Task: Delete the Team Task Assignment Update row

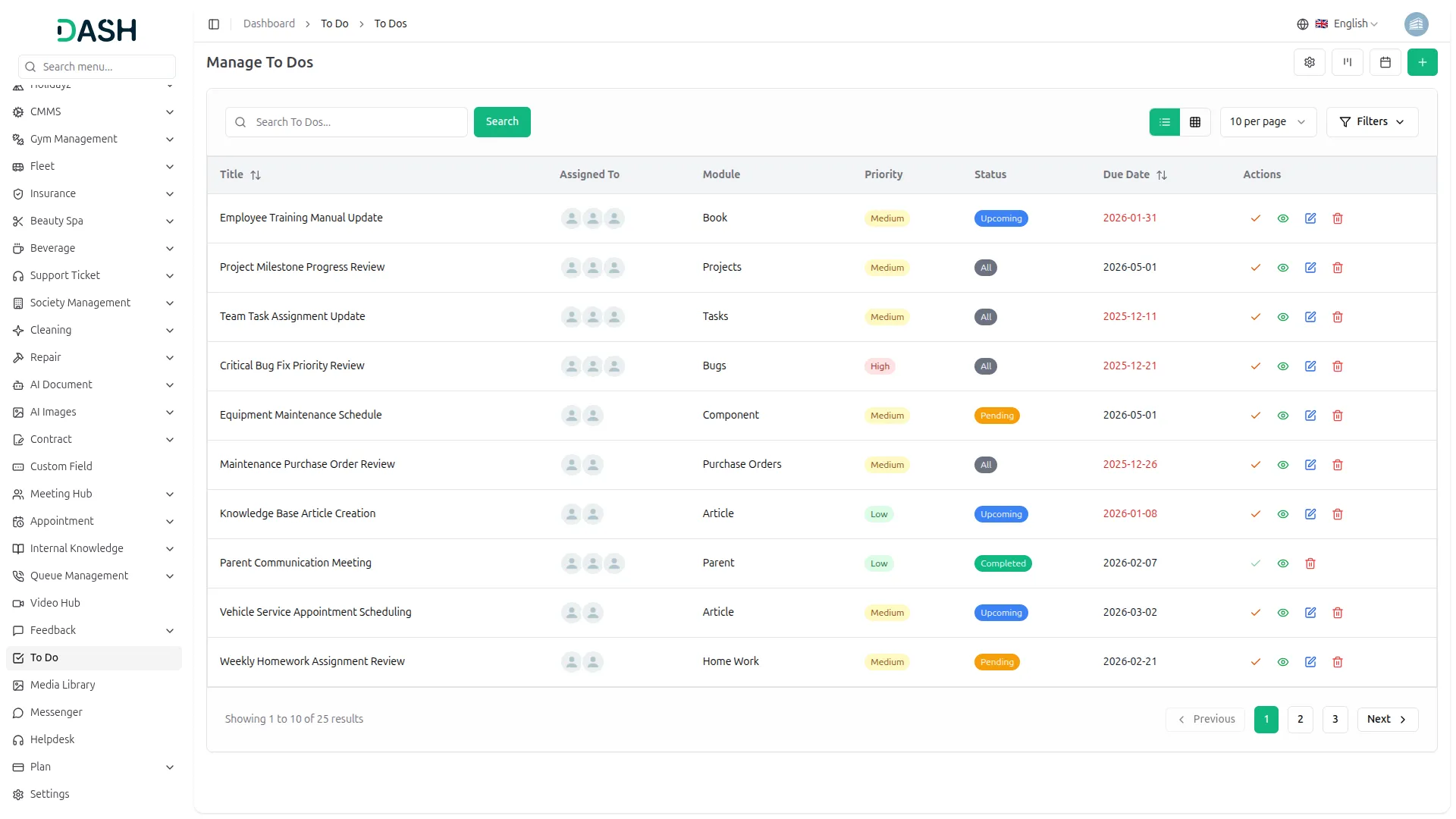Action: 1337,317
